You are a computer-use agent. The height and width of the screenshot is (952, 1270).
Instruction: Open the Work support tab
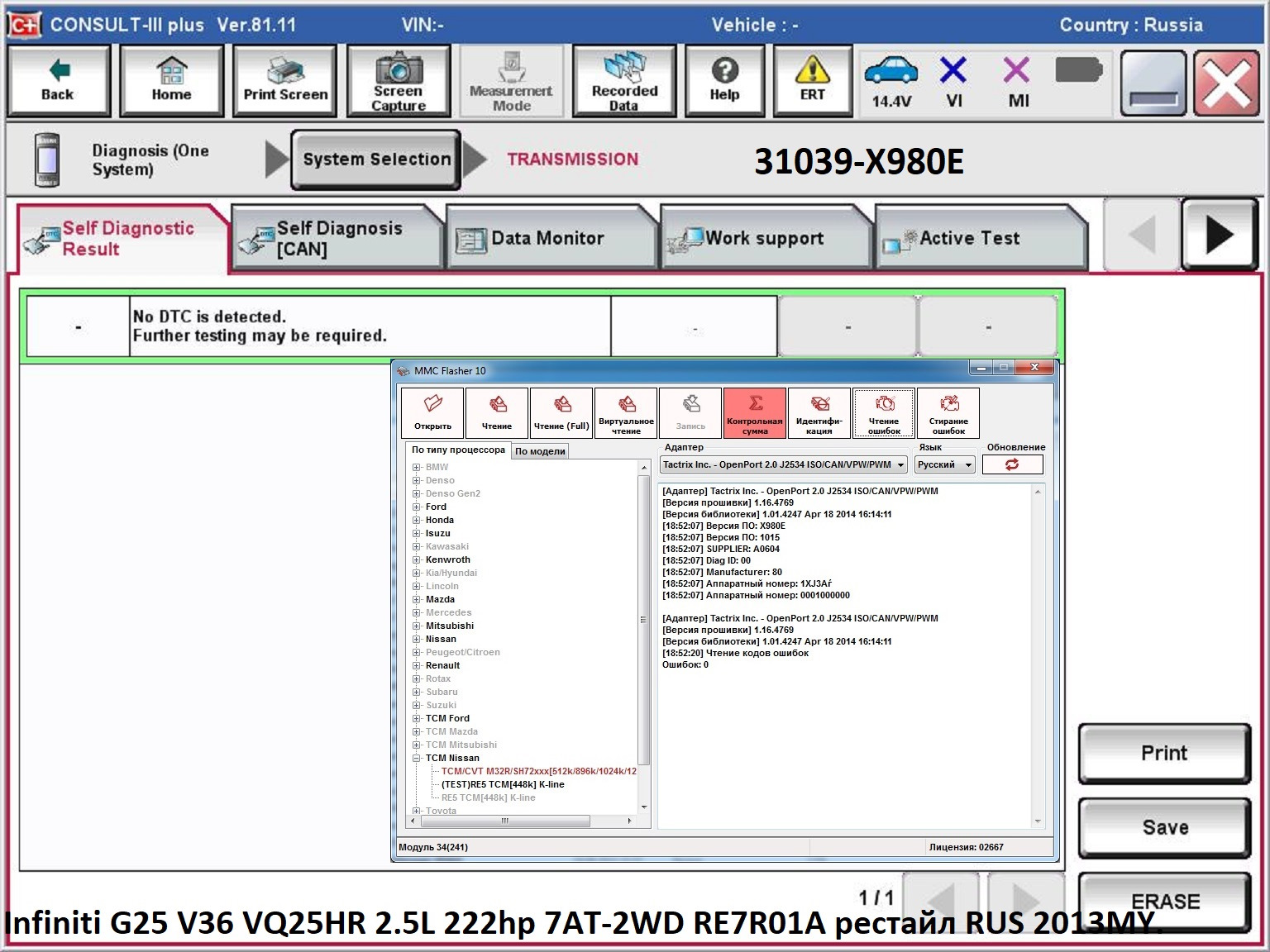(x=766, y=239)
